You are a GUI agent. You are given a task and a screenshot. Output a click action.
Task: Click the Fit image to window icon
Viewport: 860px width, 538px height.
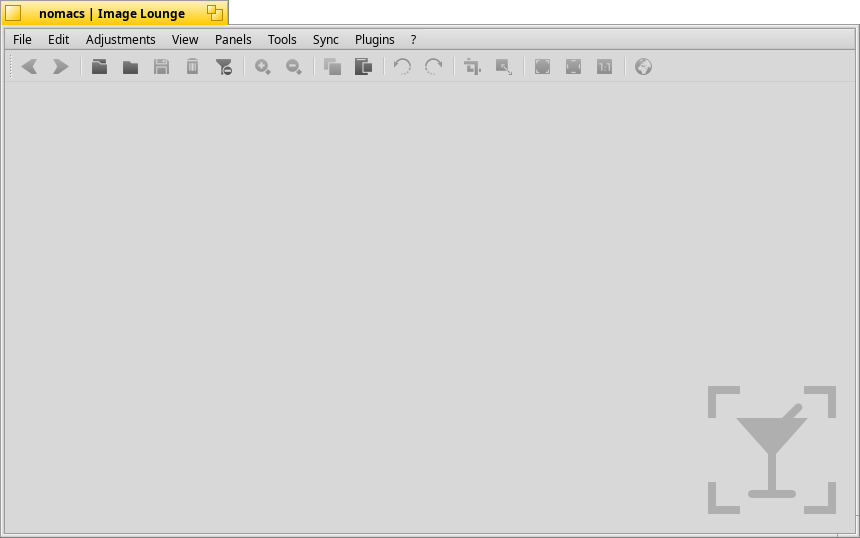coord(573,67)
